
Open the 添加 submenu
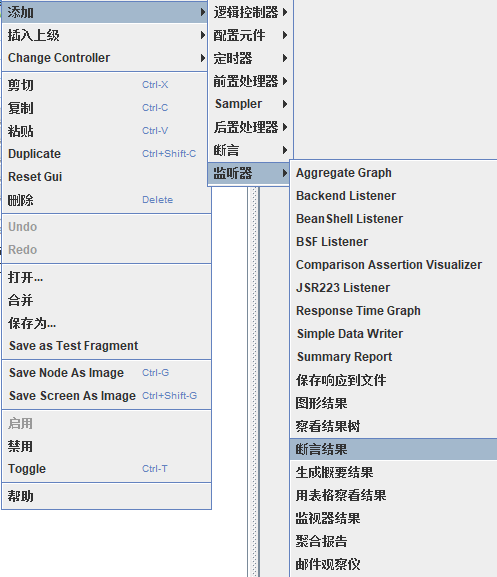point(105,13)
